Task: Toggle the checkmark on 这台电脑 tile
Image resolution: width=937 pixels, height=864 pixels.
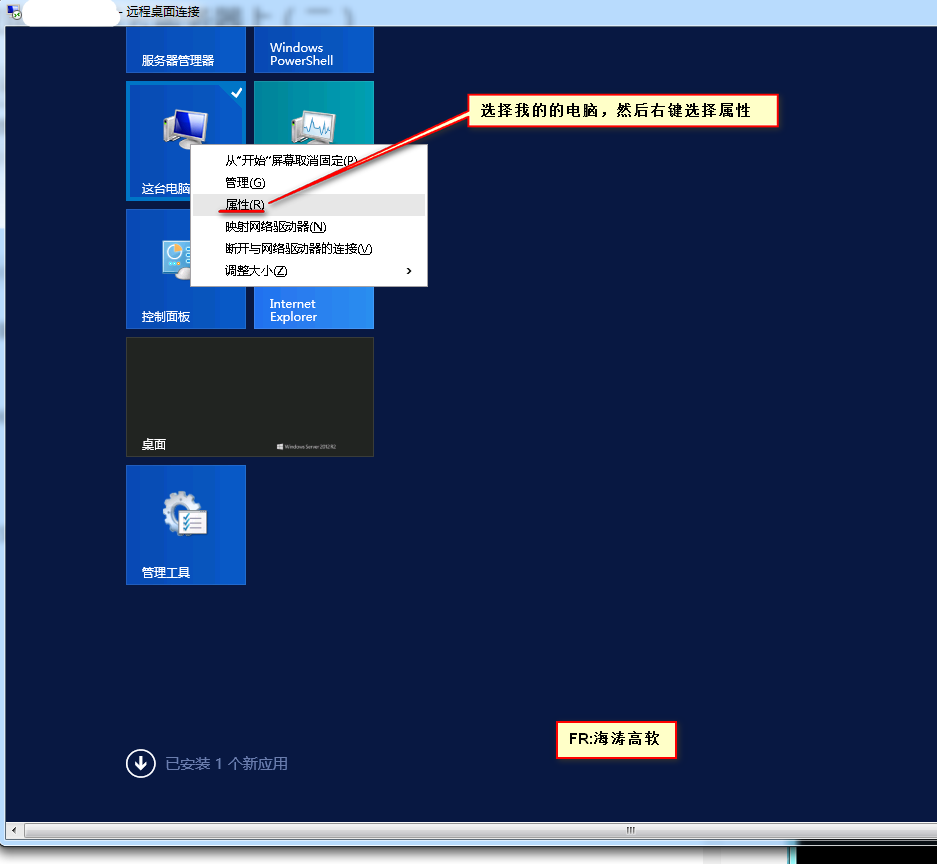Action: tap(237, 93)
